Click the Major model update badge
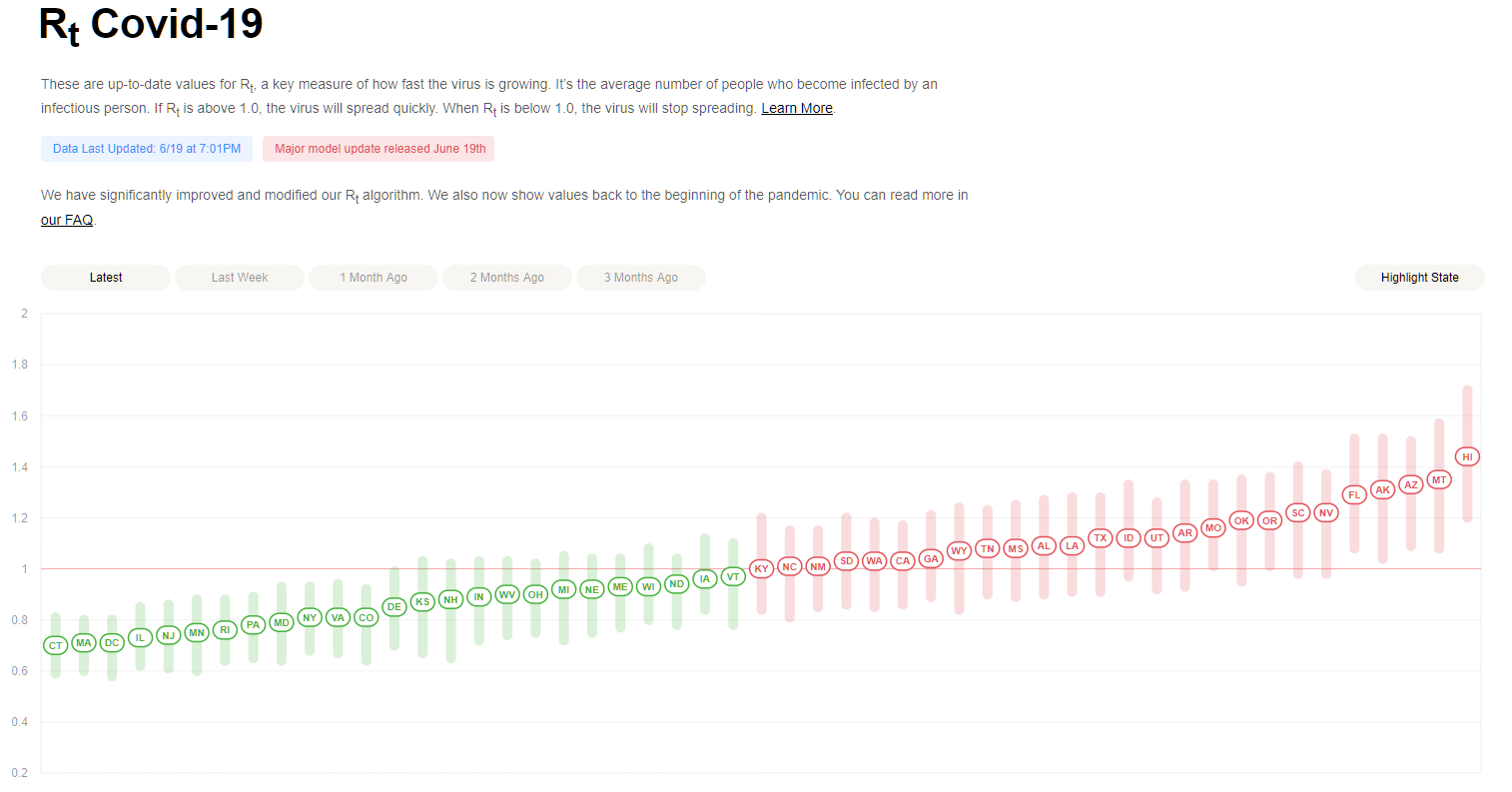 (378, 149)
